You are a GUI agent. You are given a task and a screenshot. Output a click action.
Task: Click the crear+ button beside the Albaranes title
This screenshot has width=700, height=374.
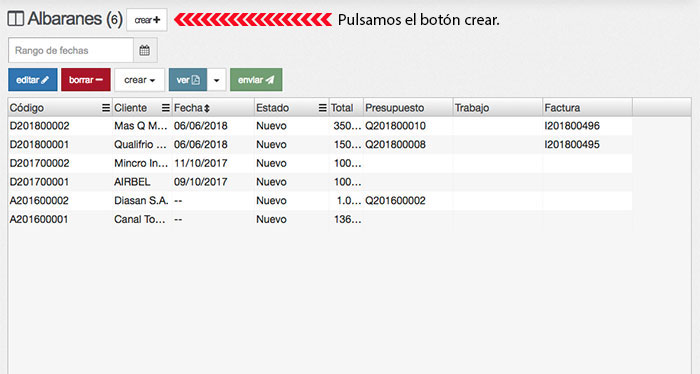[147, 20]
